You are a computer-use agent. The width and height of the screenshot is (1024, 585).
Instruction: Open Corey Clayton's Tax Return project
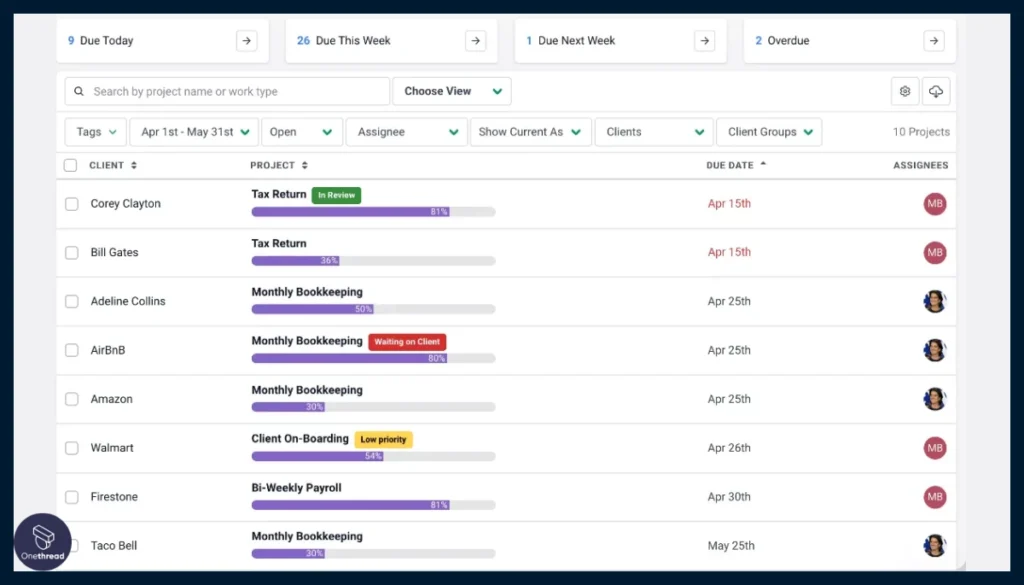[279, 194]
